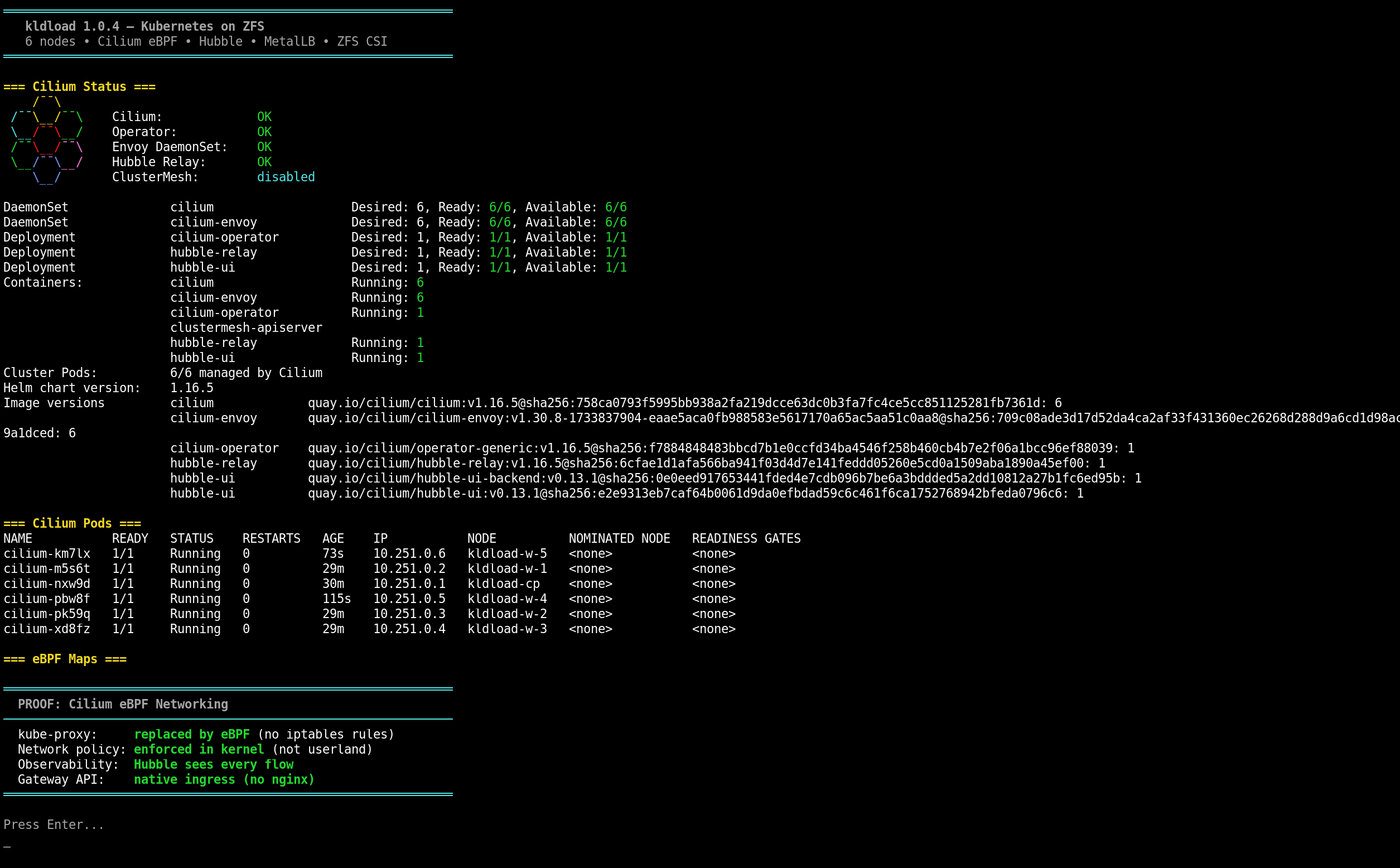Click the "Observability:" label
The image size is (1400, 868).
(68, 764)
